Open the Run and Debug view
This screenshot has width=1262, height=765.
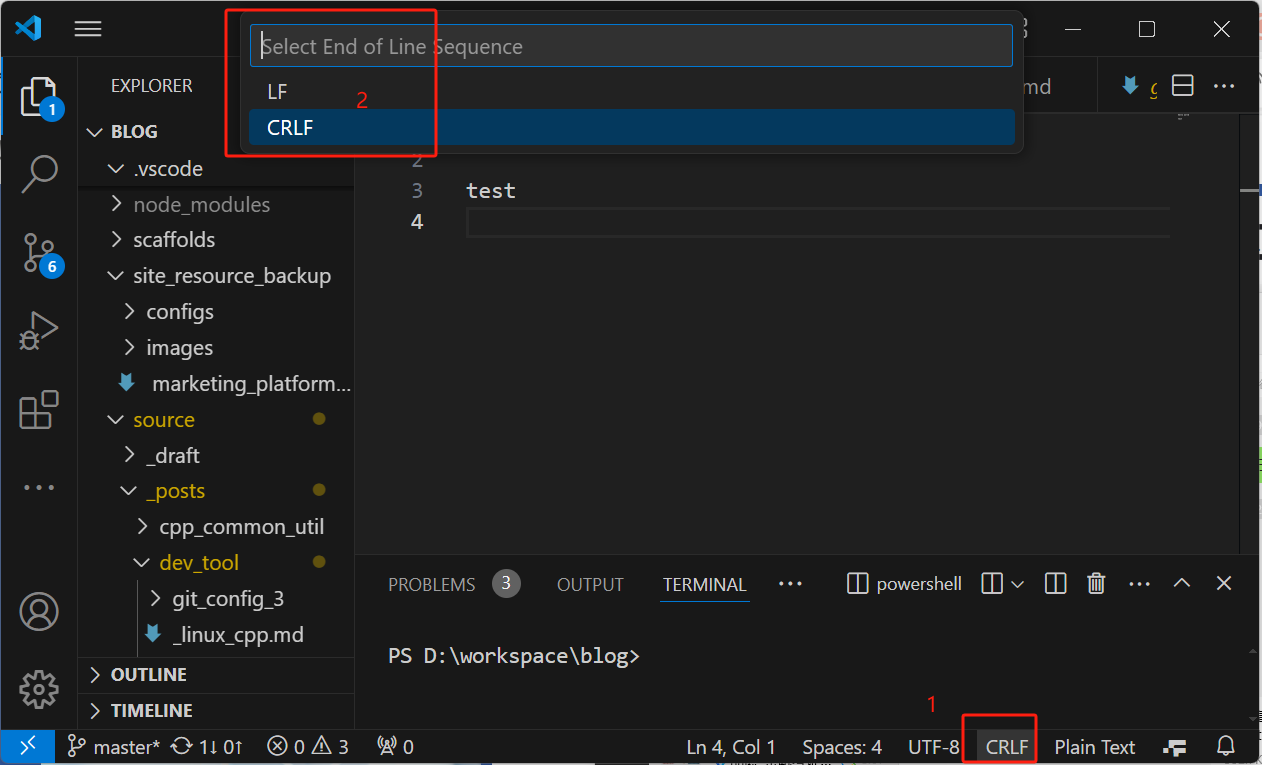coord(39,331)
